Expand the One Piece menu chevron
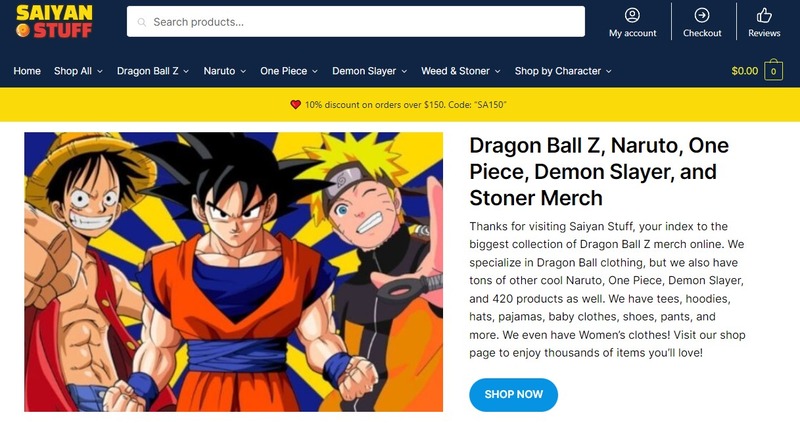The height and width of the screenshot is (423, 800). 315,71
